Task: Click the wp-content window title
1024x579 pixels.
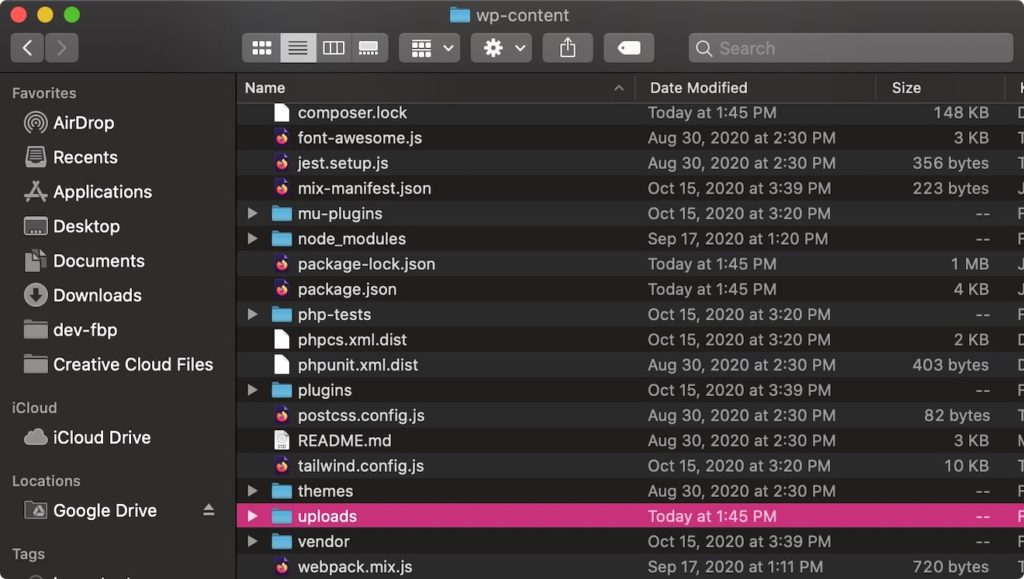Action: point(522,15)
